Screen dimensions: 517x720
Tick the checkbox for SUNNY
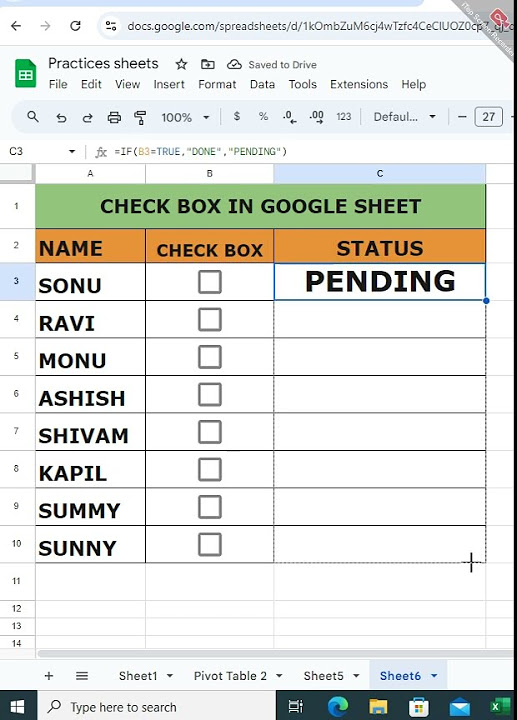click(210, 545)
